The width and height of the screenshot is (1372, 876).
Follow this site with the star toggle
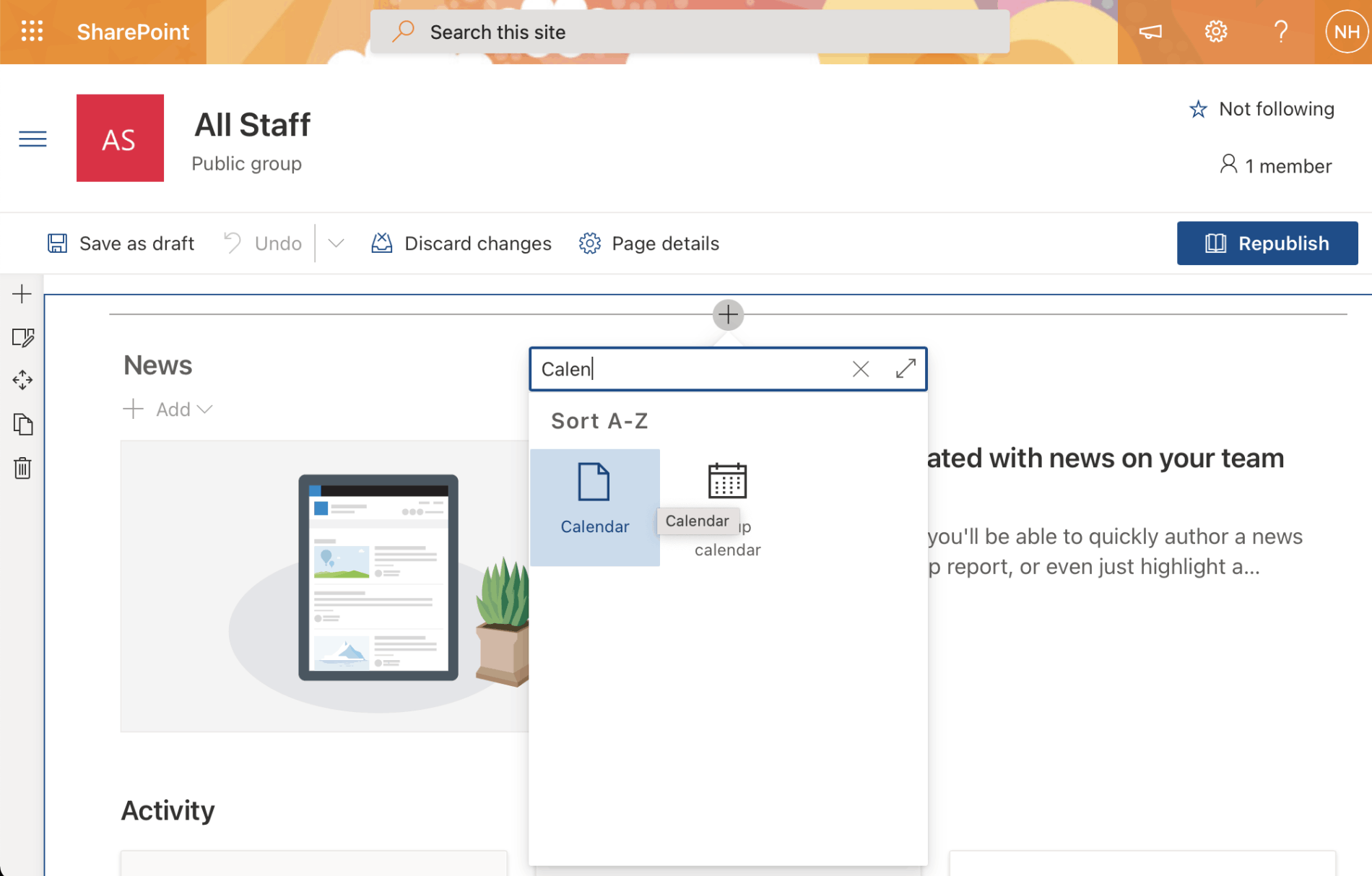click(1262, 109)
